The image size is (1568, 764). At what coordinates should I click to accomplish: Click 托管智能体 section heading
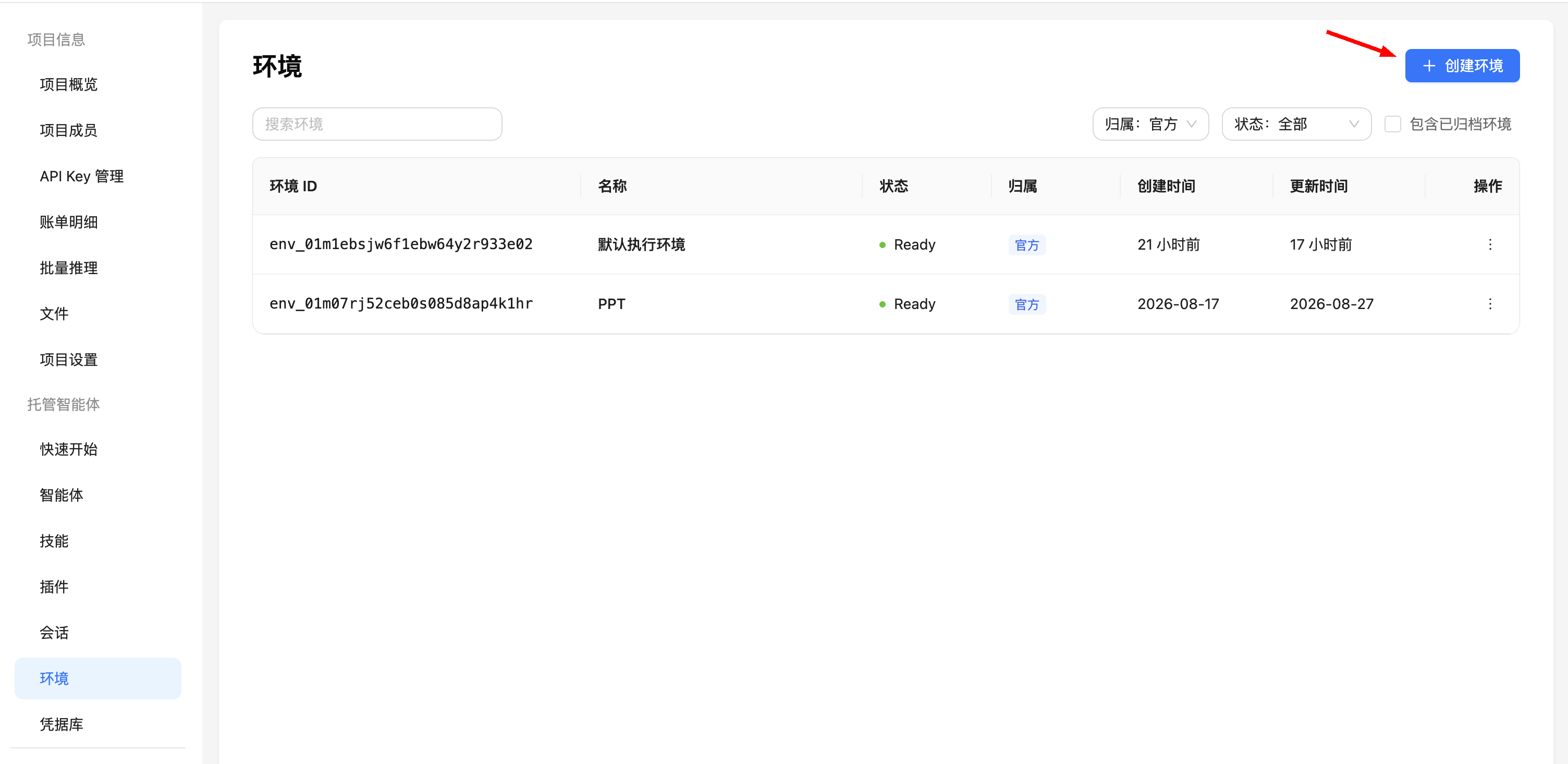63,403
